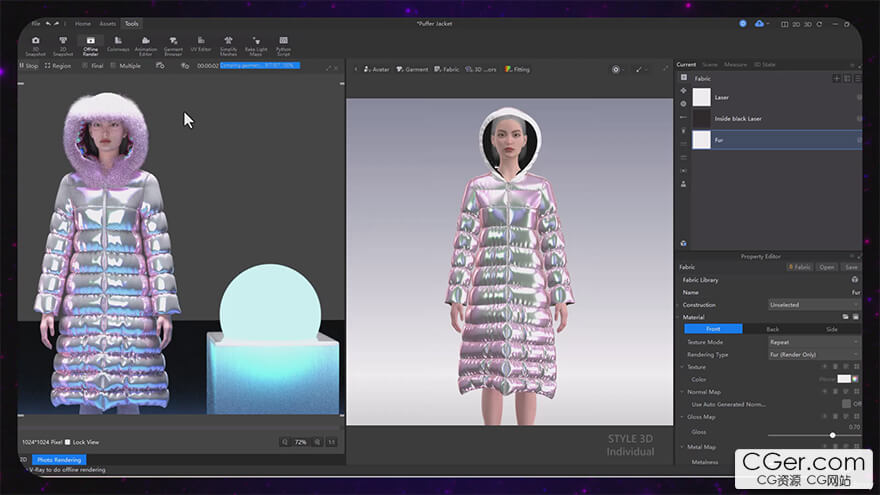
Task: Enable the Lock View checkbox
Action: (x=67, y=441)
